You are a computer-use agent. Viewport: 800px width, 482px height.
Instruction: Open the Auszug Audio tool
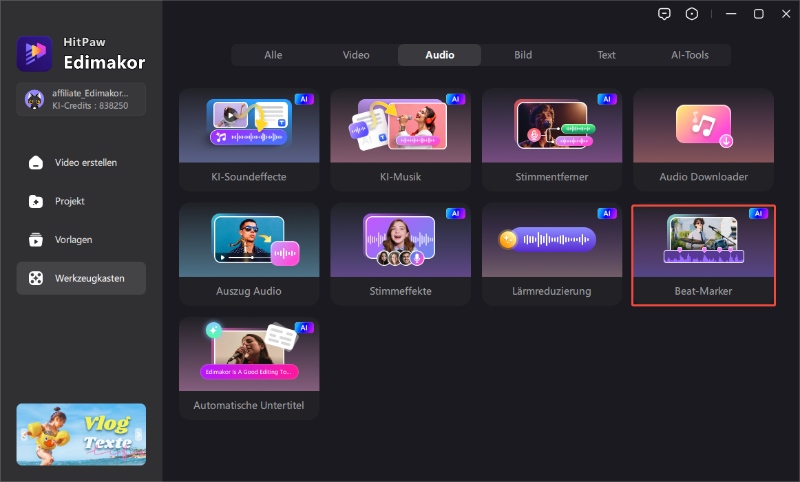249,253
